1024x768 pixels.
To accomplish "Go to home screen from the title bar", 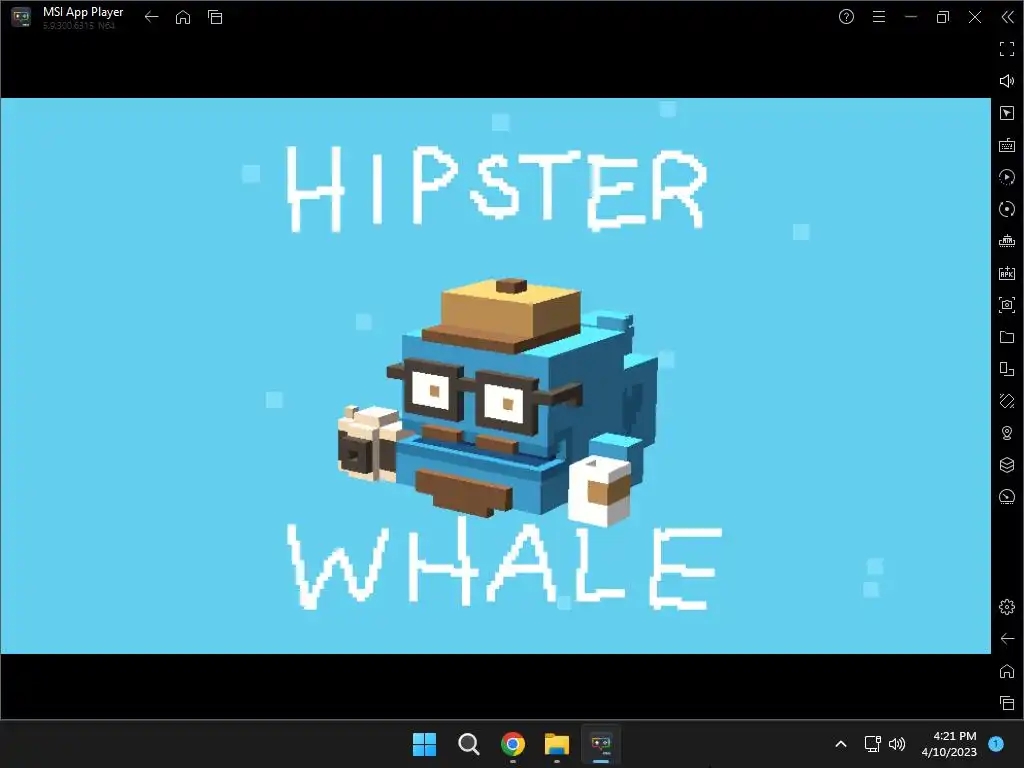I will point(183,17).
